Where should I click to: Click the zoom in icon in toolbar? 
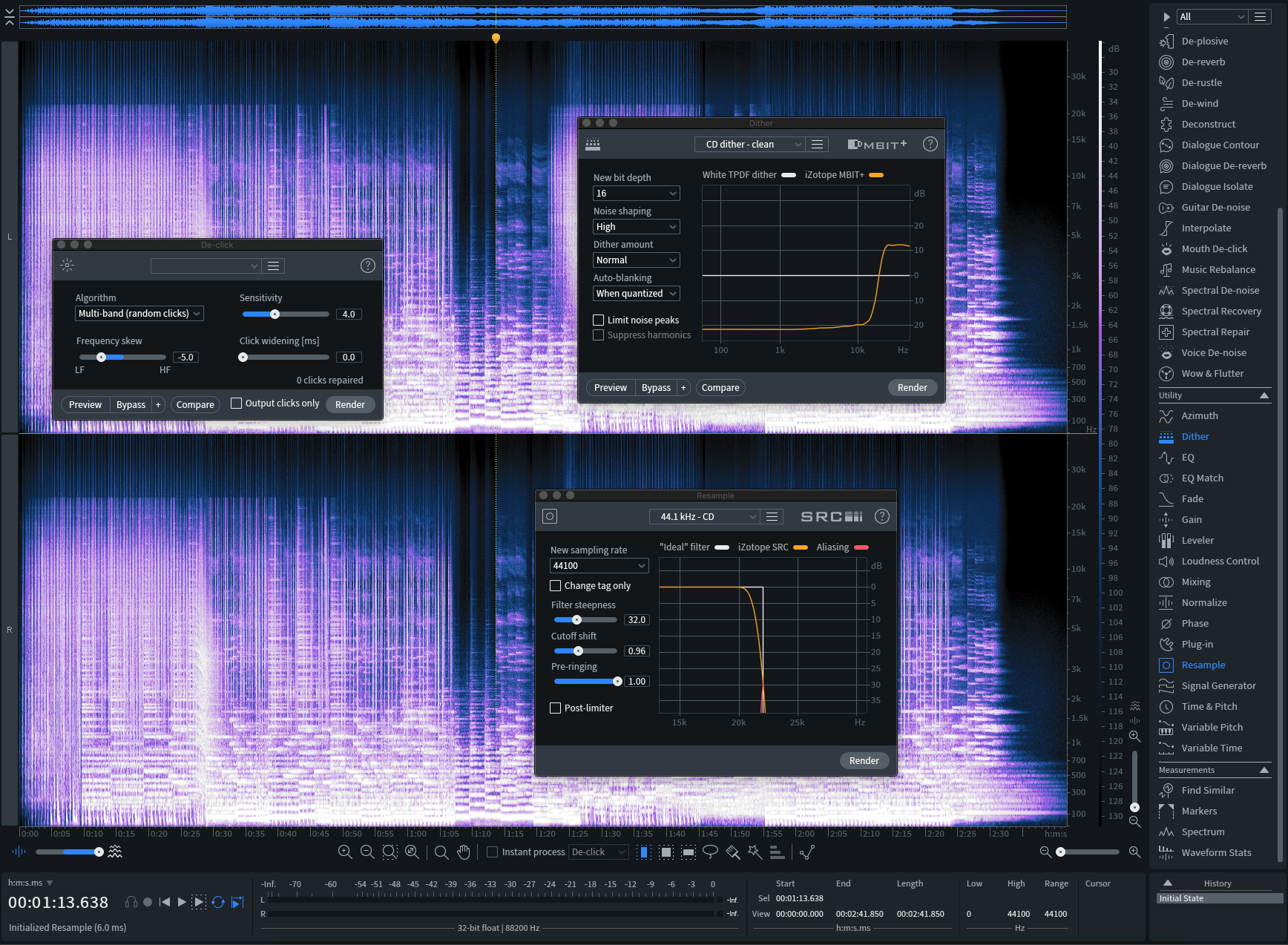[x=345, y=852]
